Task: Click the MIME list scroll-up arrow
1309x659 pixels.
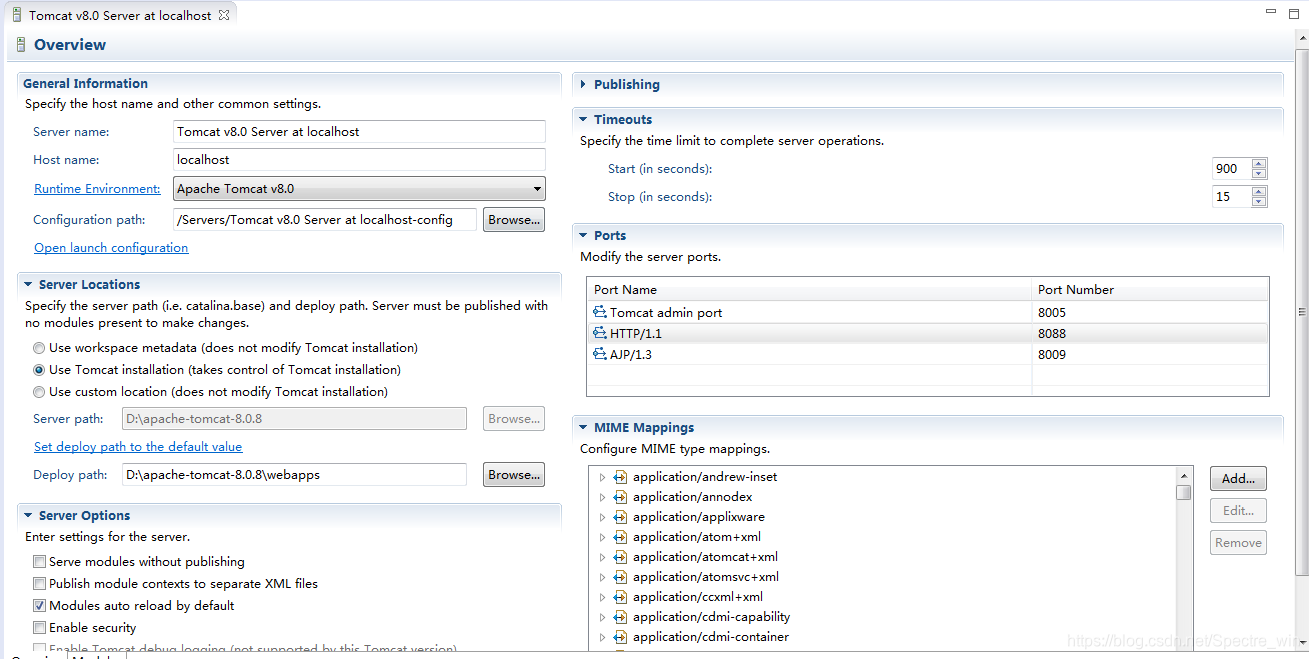Action: coord(1184,476)
